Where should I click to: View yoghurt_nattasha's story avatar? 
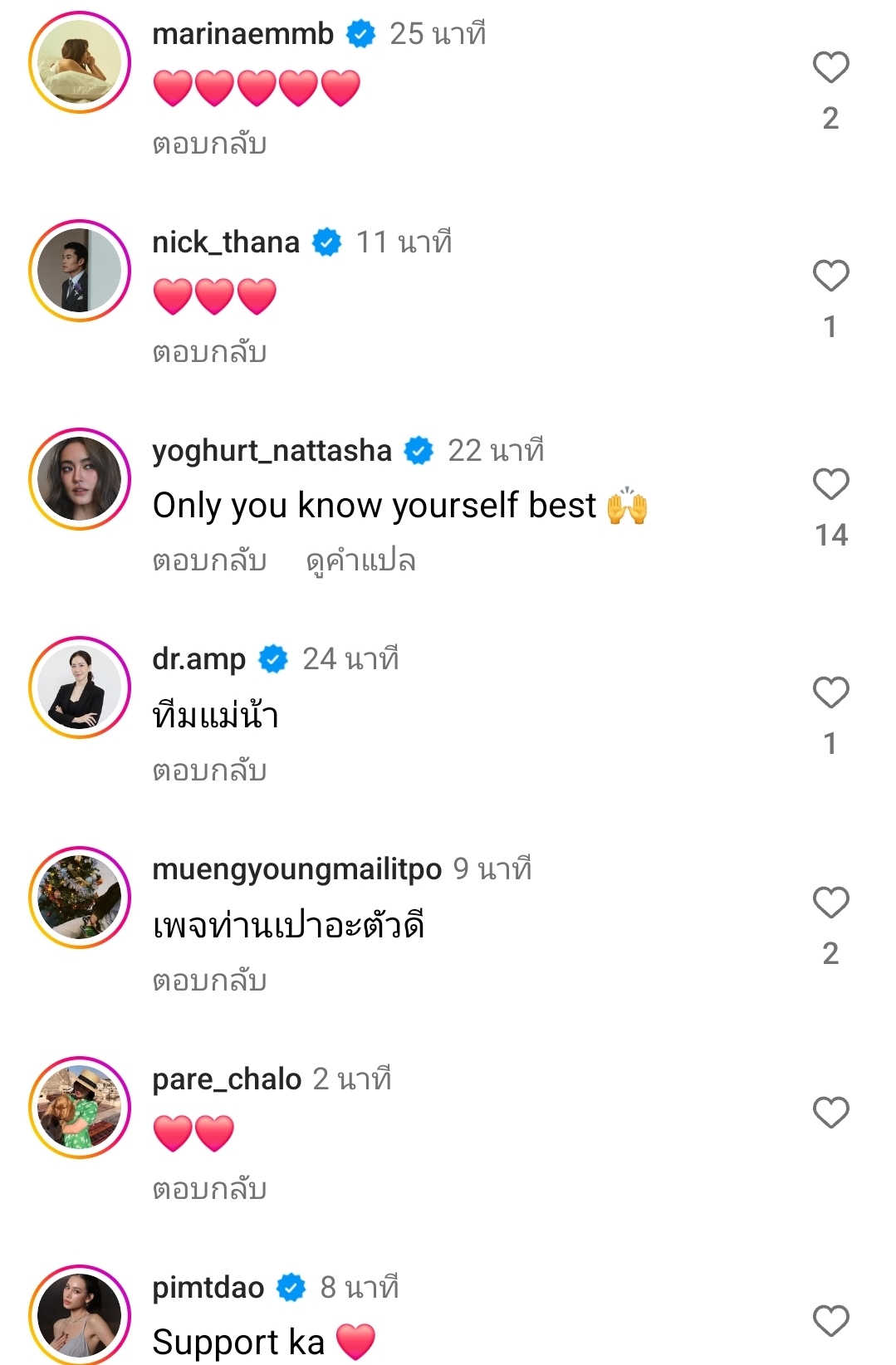tap(80, 479)
